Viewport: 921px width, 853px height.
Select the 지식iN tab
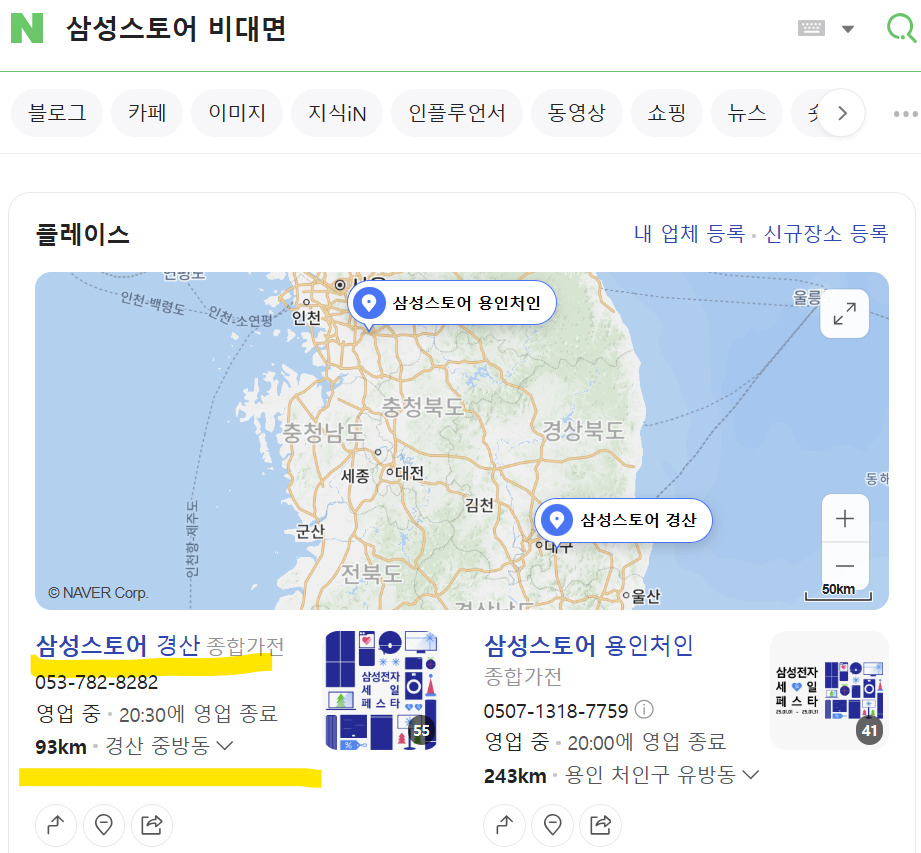point(337,113)
